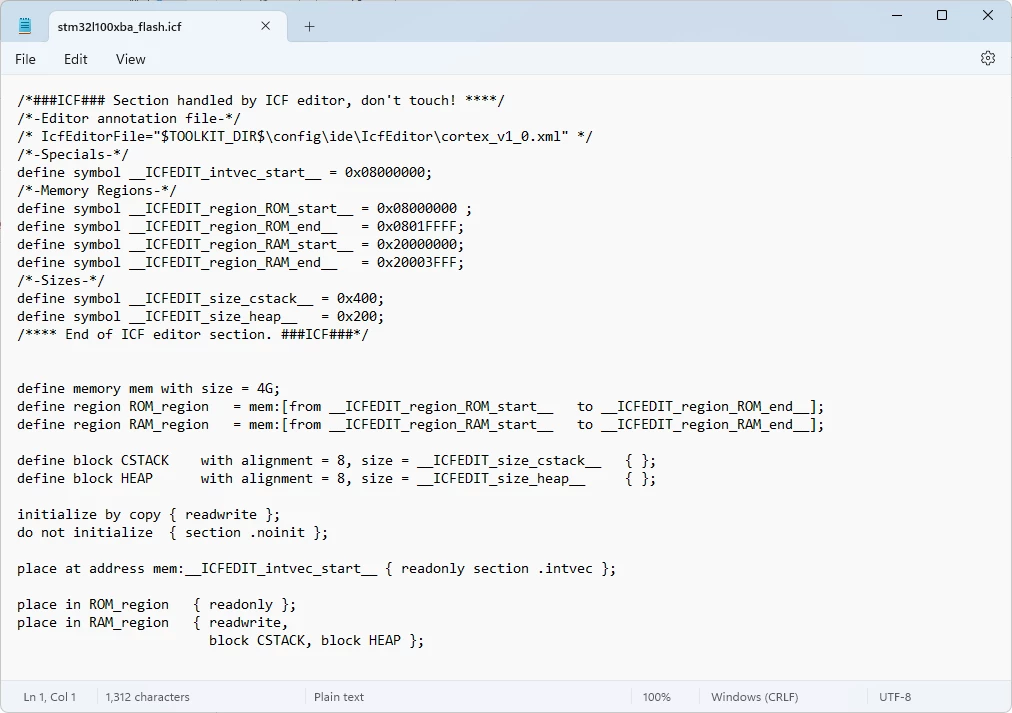
Task: Close the Notepad window
Action: 987,15
